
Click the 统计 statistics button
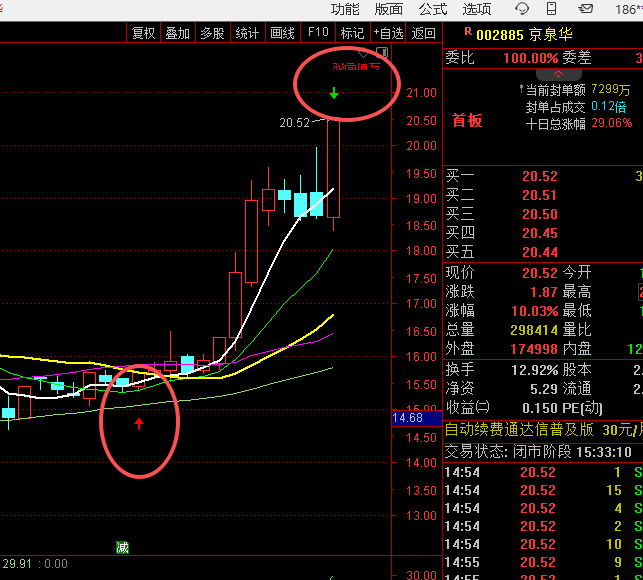point(247,33)
